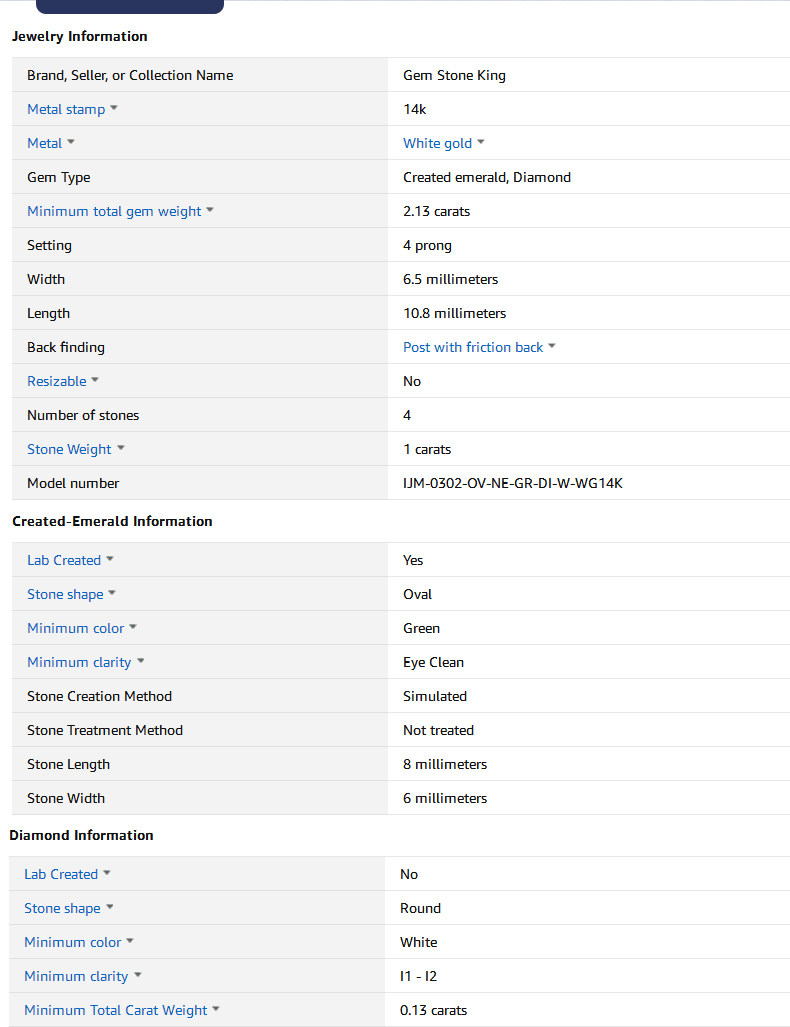Viewport: 790px width, 1027px height.
Task: Expand the arrow beside White gold
Action: click(x=481, y=142)
